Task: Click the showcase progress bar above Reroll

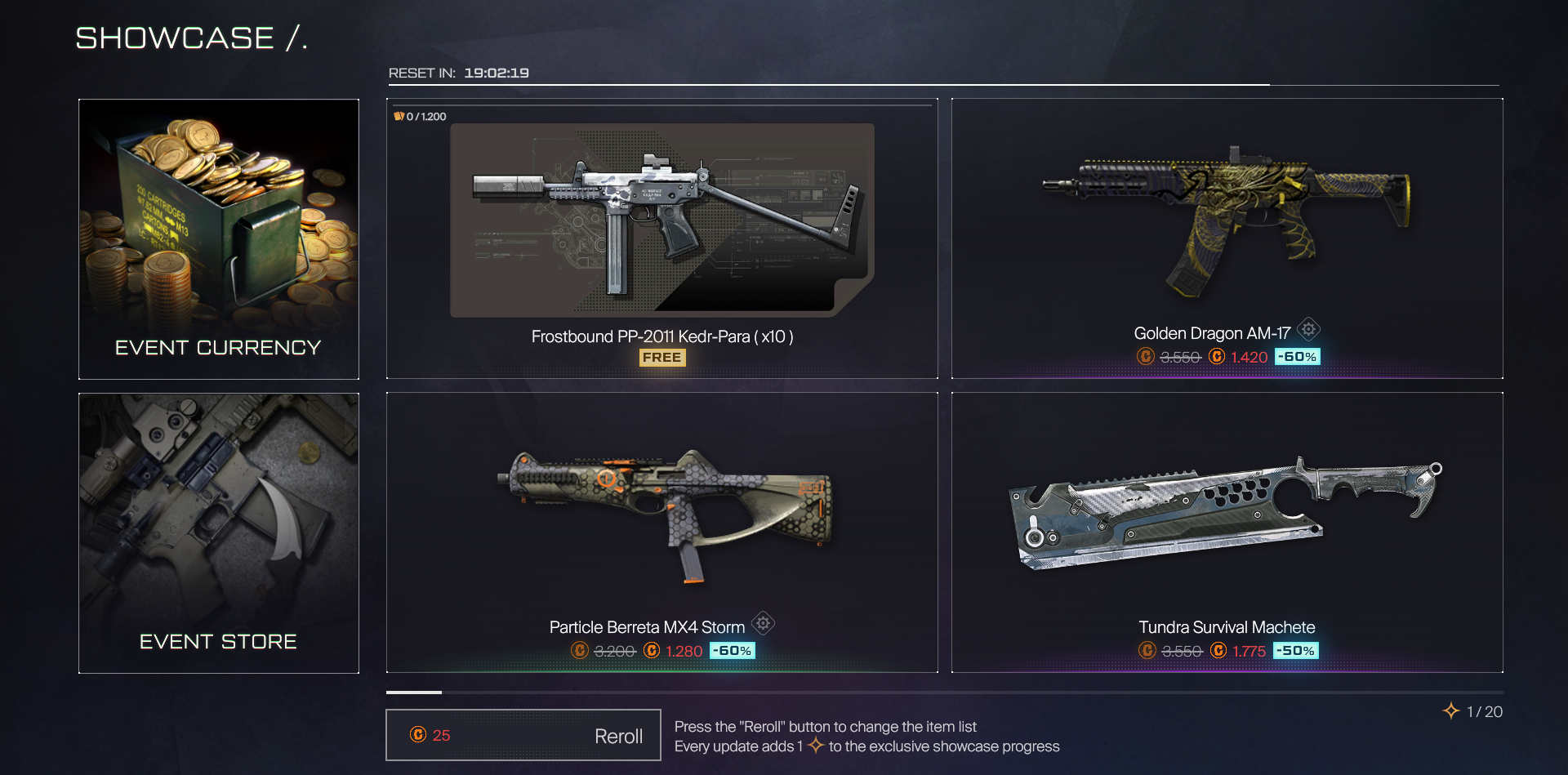Action: (944, 692)
